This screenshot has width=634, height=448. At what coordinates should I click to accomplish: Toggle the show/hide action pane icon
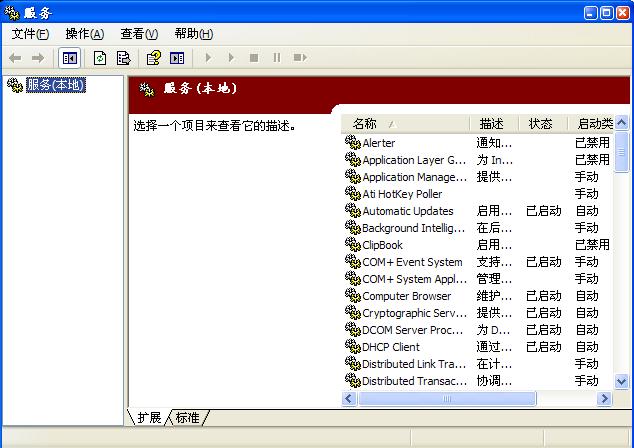pyautogui.click(x=177, y=58)
